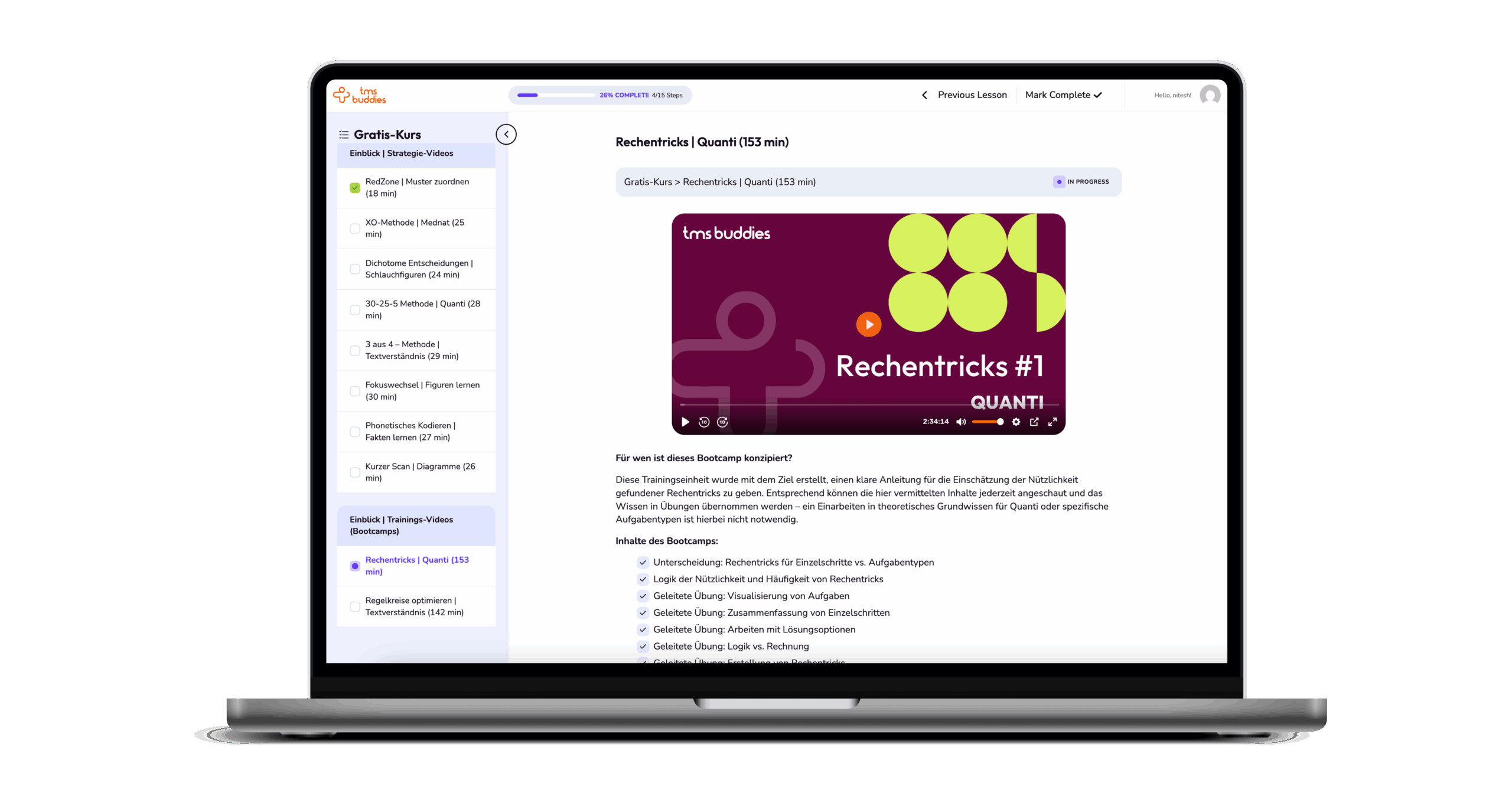
Task: Toggle XO-Methode lesson checkbox
Action: click(355, 229)
